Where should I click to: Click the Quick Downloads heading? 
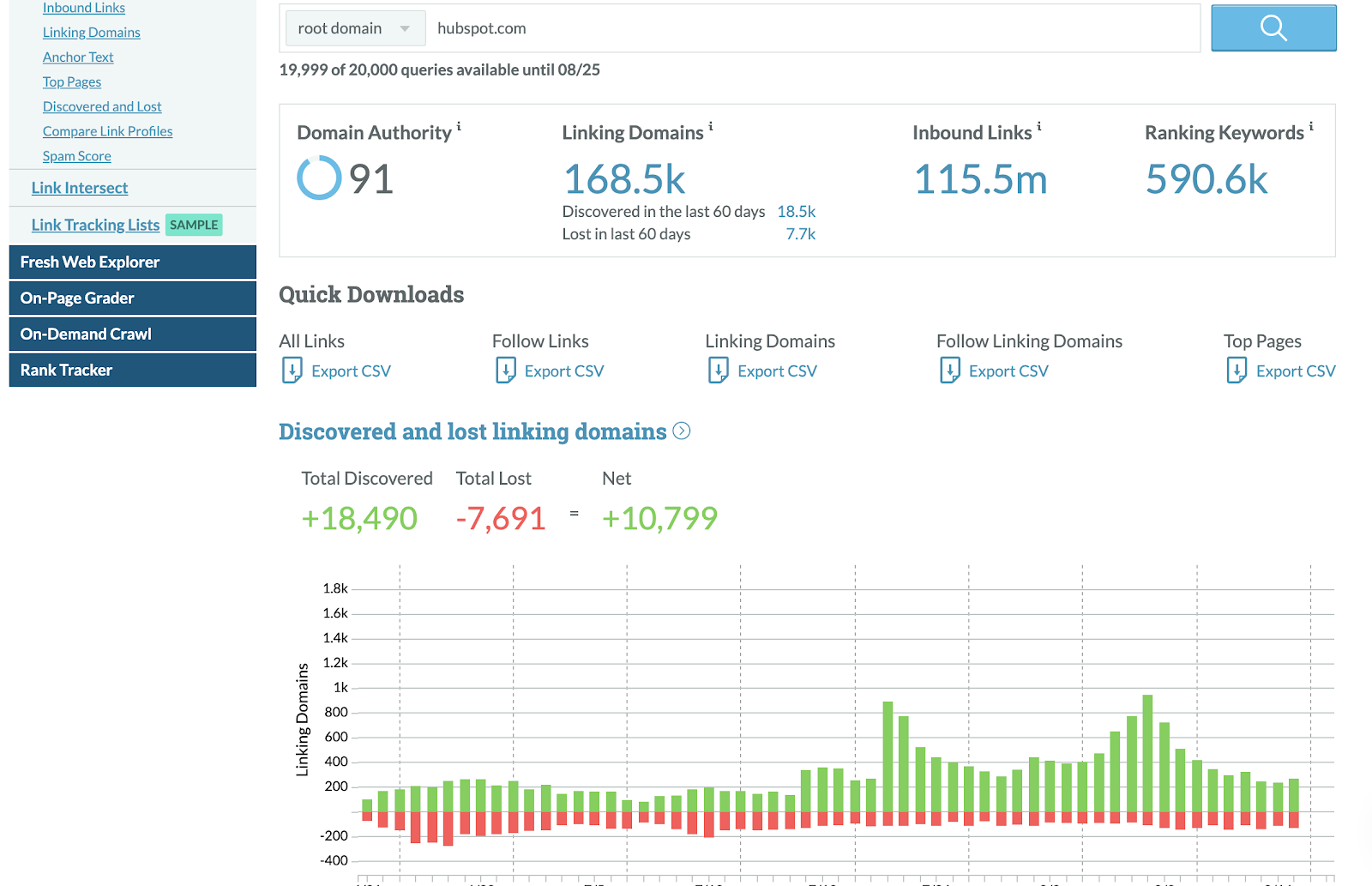click(371, 295)
